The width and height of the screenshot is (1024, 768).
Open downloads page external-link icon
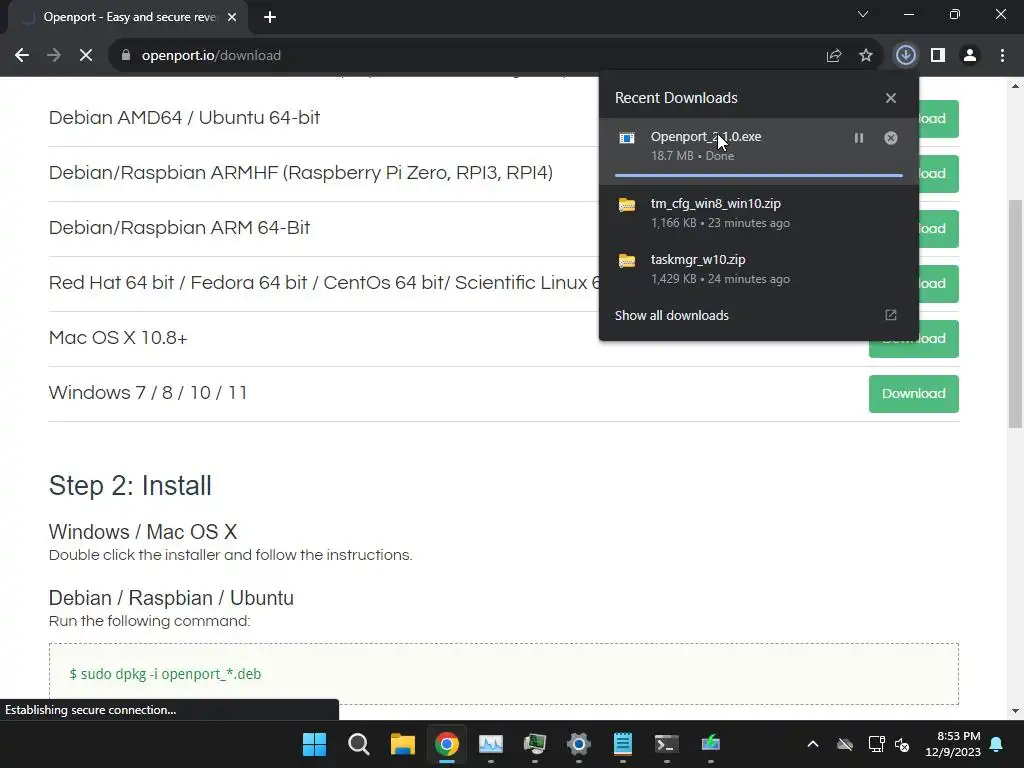click(891, 315)
